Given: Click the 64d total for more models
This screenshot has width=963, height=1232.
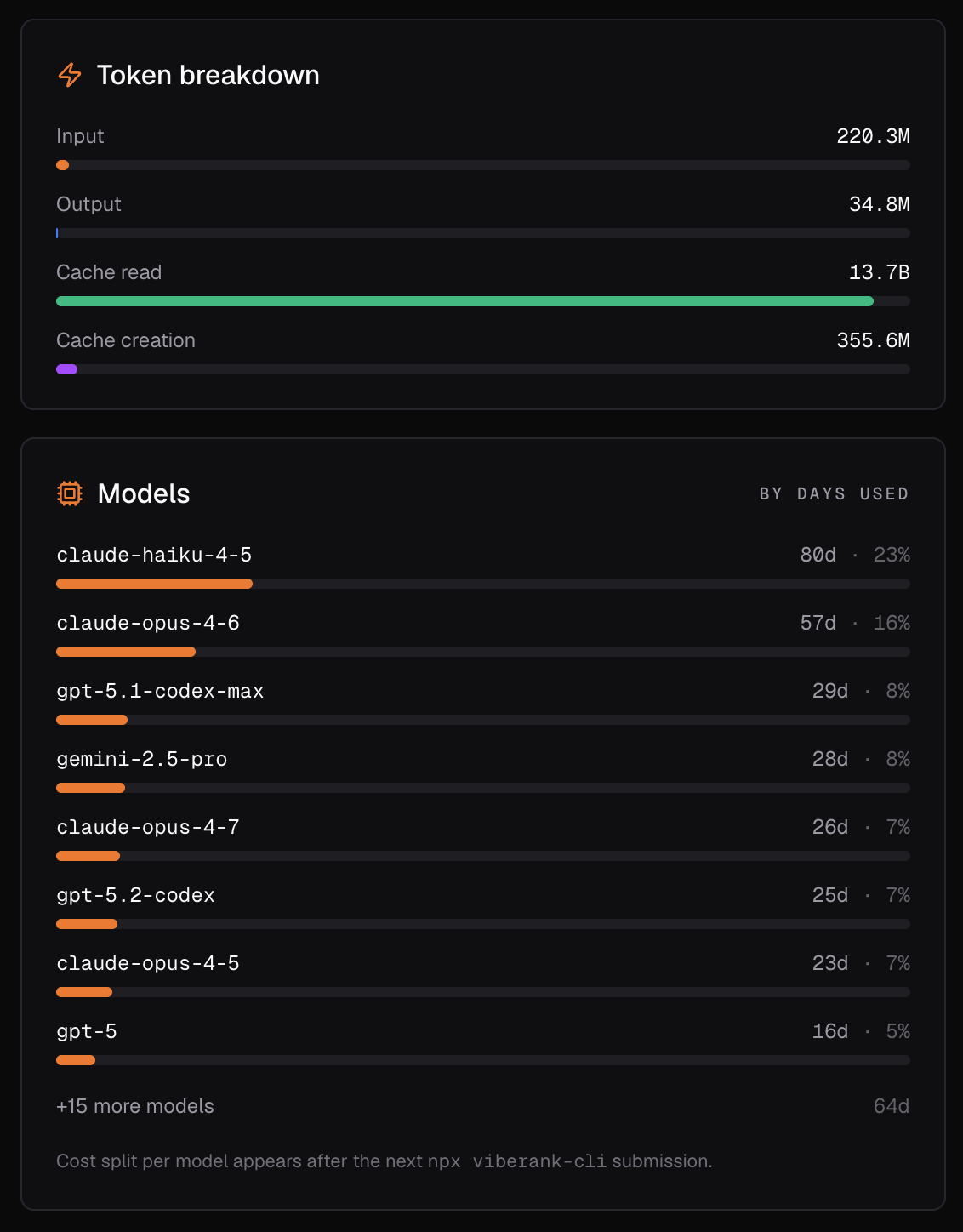Looking at the screenshot, I should coord(892,1106).
